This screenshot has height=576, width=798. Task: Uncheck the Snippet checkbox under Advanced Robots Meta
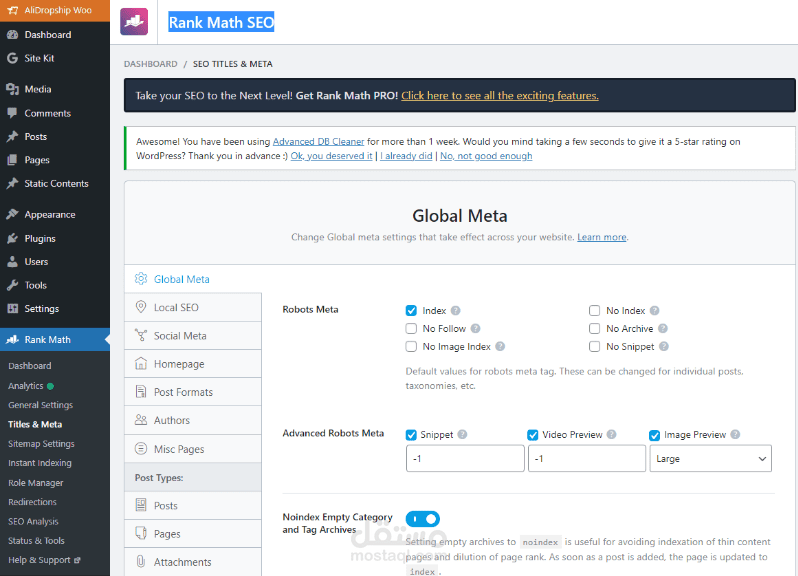411,435
